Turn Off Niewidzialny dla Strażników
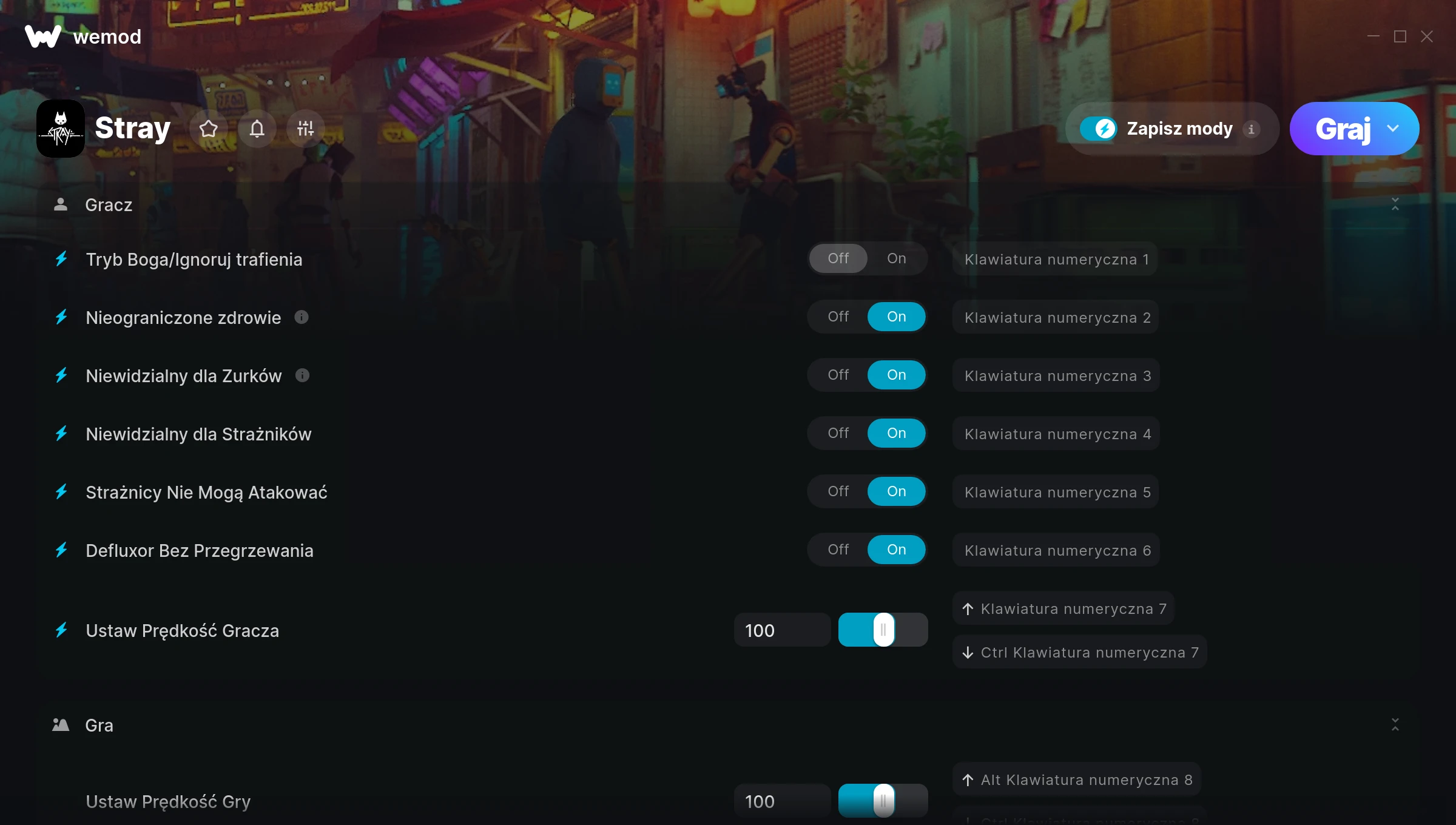Image resolution: width=1456 pixels, height=825 pixels. click(838, 433)
